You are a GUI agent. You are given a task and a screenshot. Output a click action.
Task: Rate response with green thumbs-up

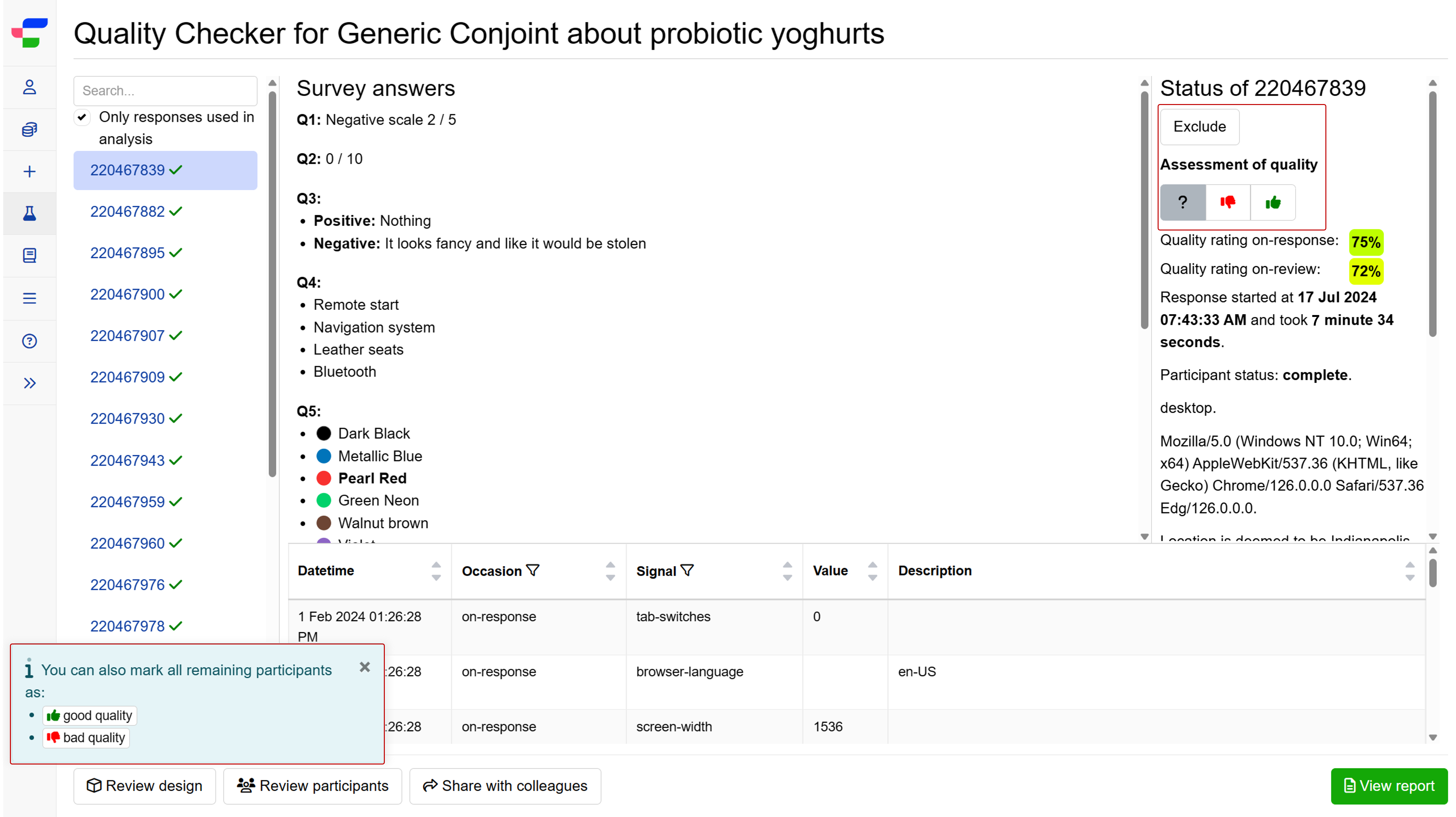(x=1273, y=202)
